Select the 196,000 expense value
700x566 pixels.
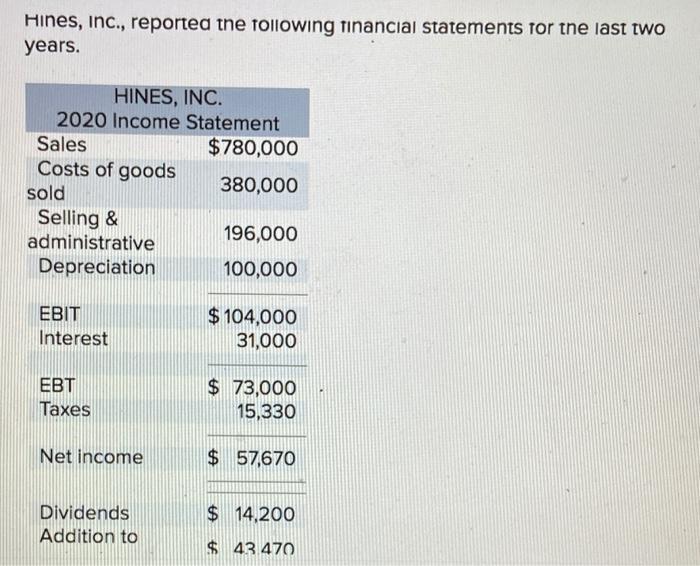tap(260, 234)
